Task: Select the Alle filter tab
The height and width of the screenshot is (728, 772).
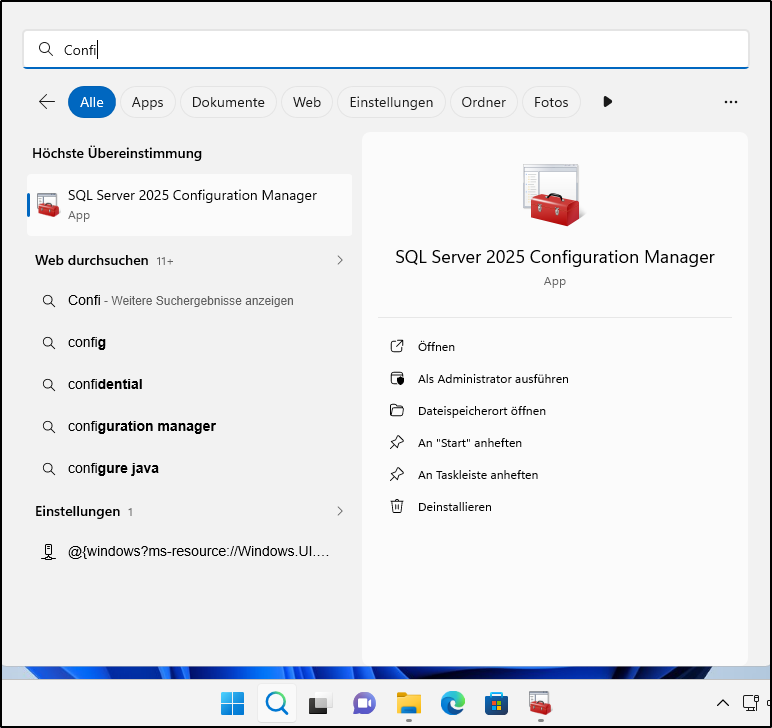Action: point(92,102)
